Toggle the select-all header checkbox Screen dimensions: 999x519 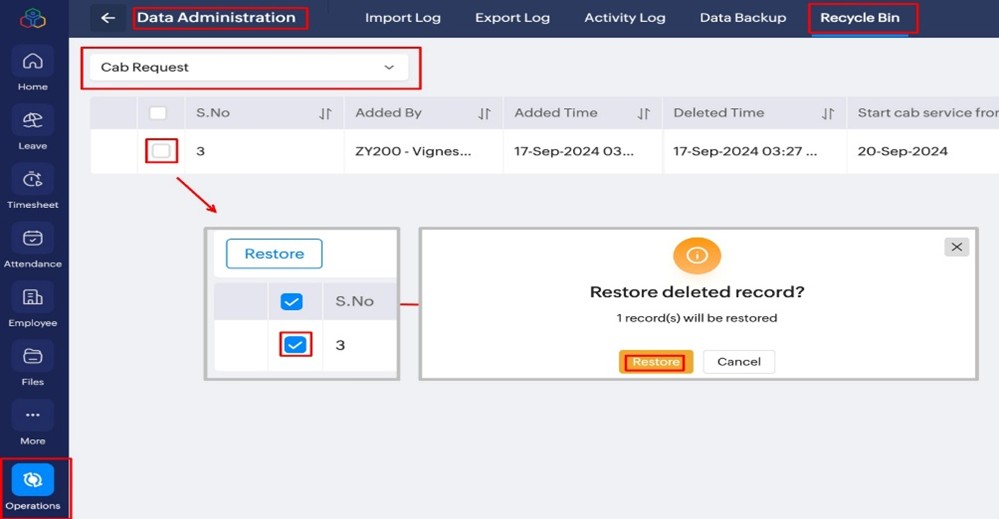(158, 113)
